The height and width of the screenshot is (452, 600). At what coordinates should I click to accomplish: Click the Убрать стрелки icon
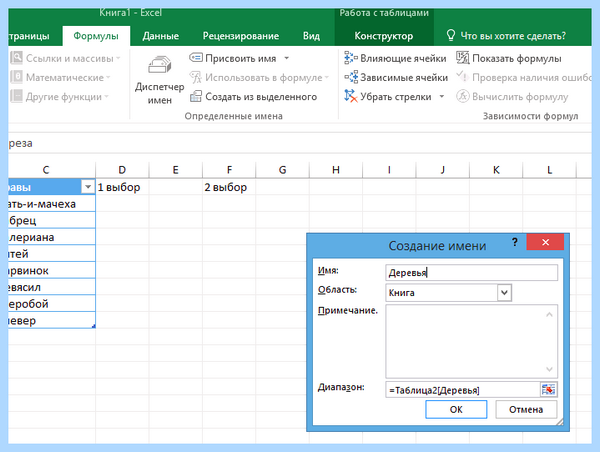[351, 96]
